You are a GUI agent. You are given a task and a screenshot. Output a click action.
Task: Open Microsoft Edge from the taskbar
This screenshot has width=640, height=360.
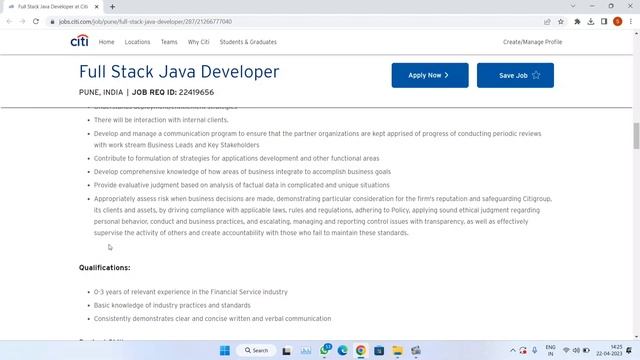(342, 351)
